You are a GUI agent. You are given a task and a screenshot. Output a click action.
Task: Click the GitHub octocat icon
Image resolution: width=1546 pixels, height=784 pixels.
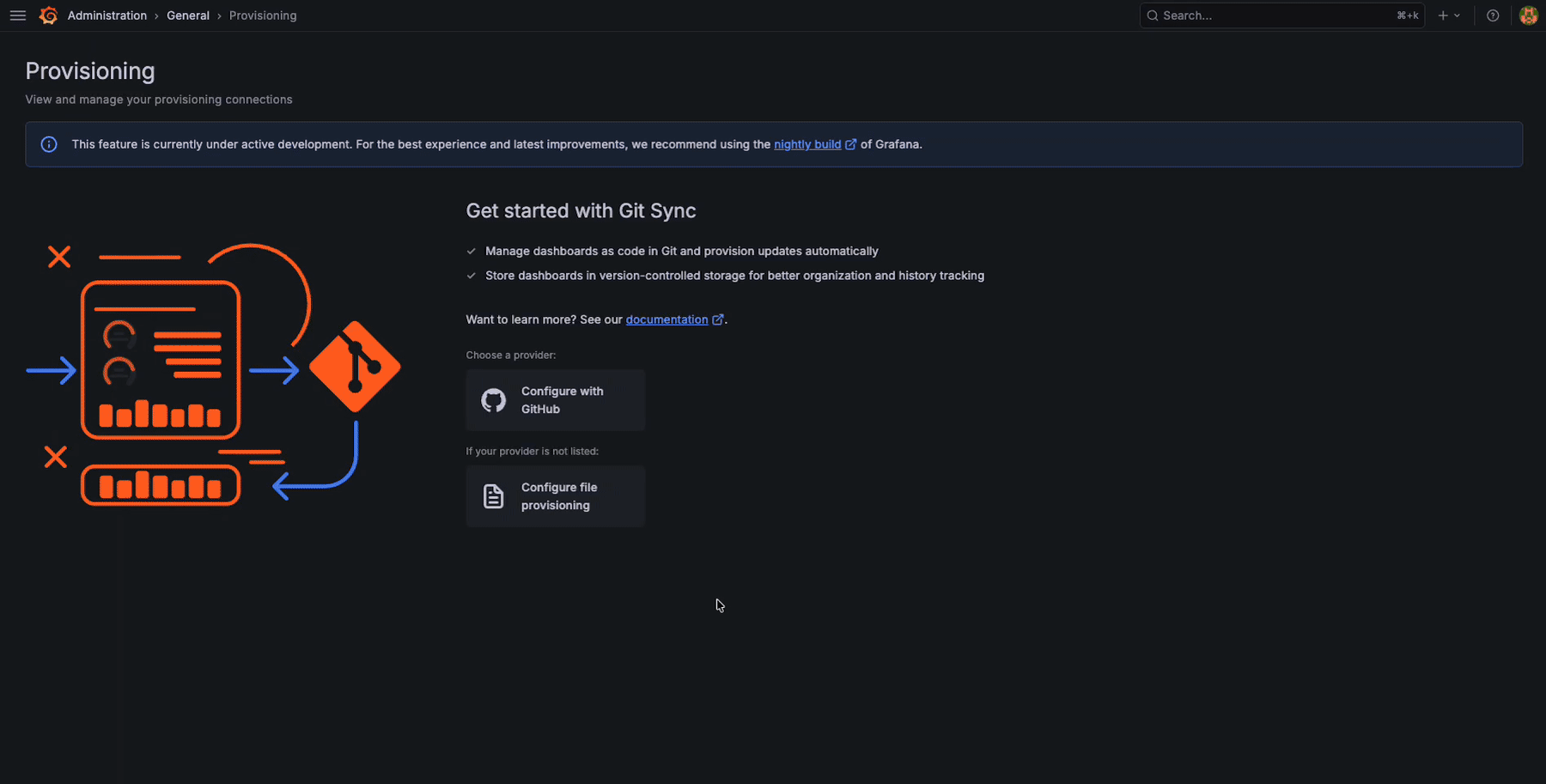click(x=494, y=400)
